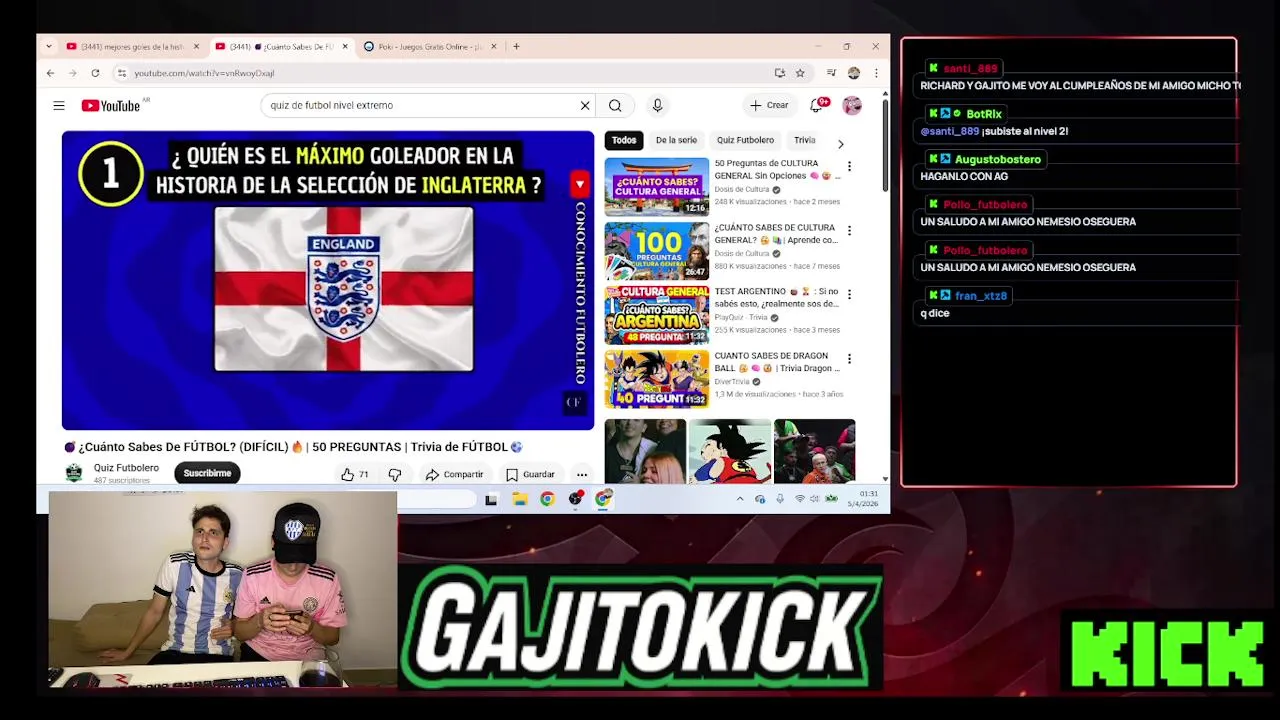This screenshot has height=720, width=1280.
Task: Open the Quiz Futbolero channel name
Action: [x=126, y=468]
